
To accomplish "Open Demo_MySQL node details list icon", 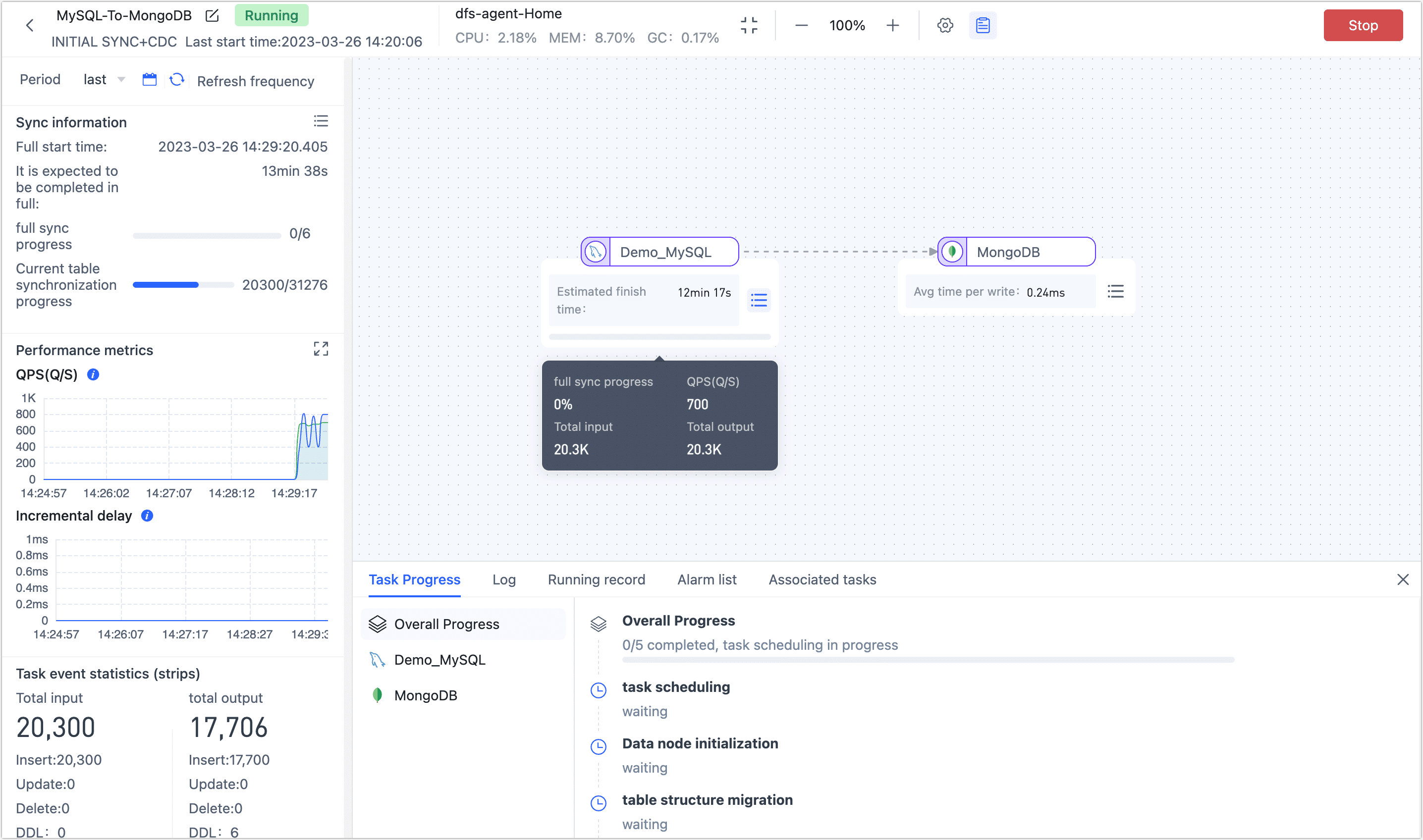I will coord(759,300).
